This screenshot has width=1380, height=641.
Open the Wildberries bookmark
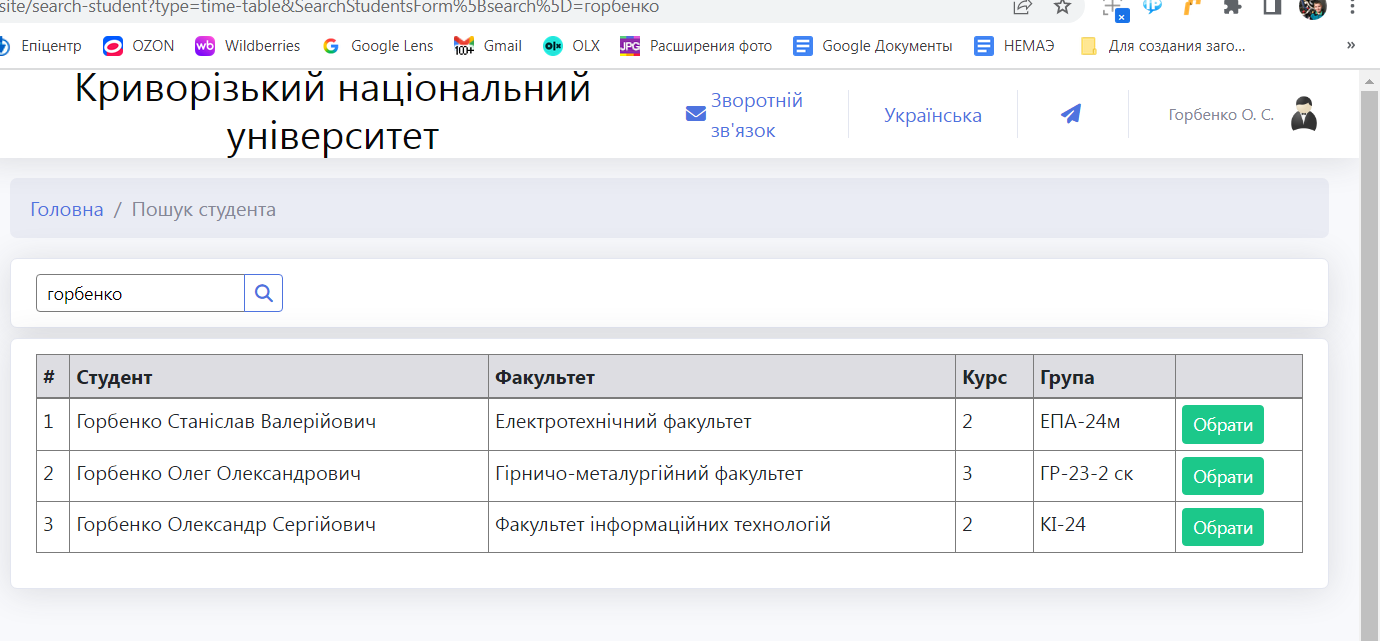[x=248, y=46]
